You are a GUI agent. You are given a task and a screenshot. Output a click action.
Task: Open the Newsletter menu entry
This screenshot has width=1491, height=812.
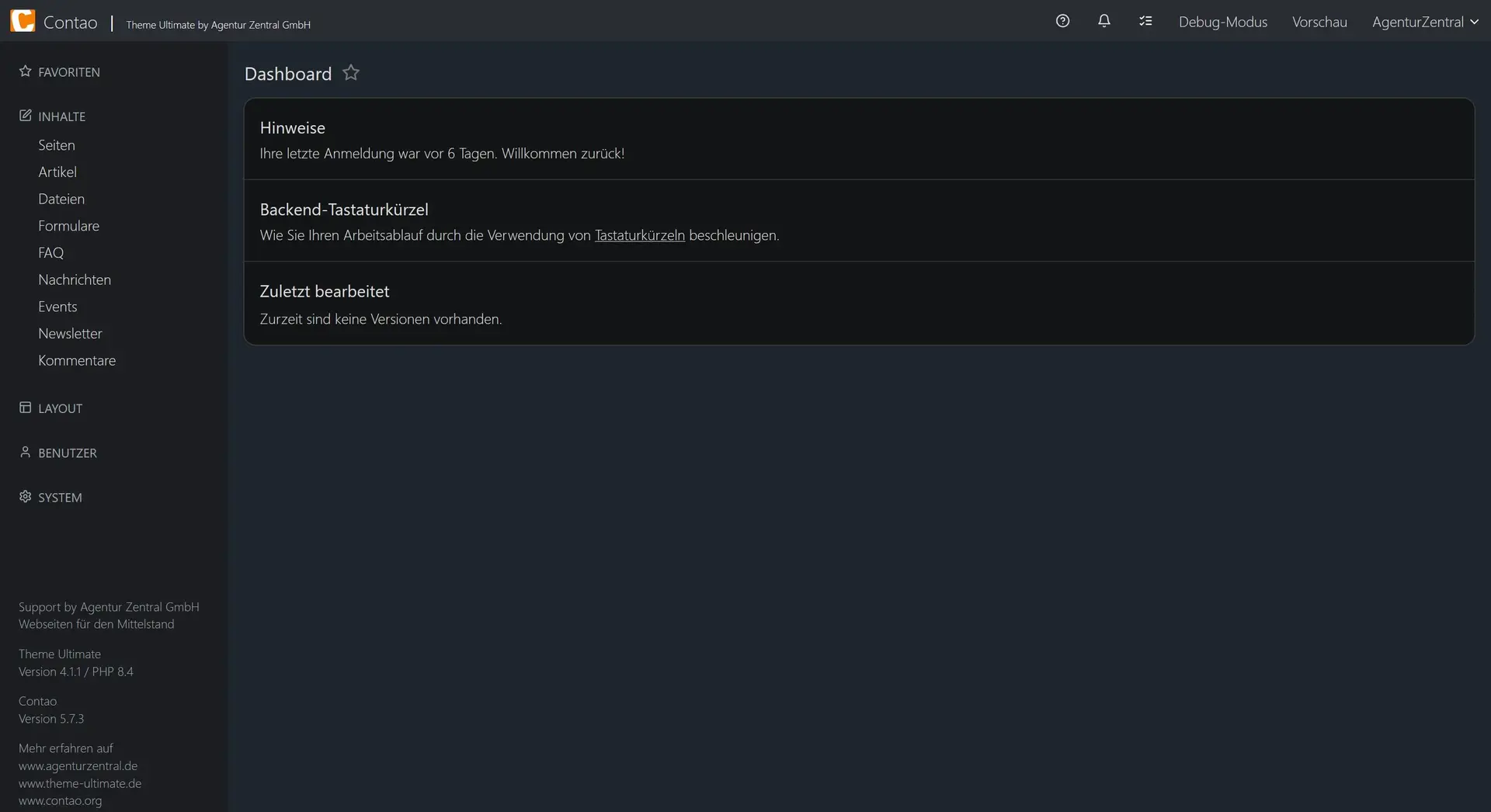point(70,333)
